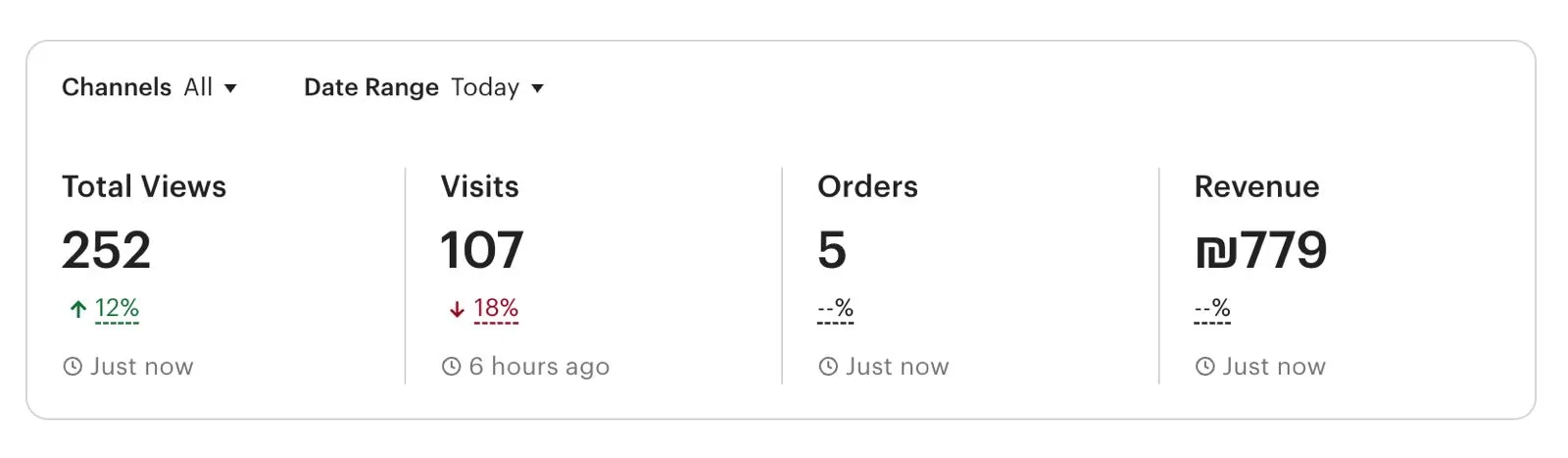Click the clock icon under Visits
This screenshot has width=1568, height=458.
coord(451,367)
